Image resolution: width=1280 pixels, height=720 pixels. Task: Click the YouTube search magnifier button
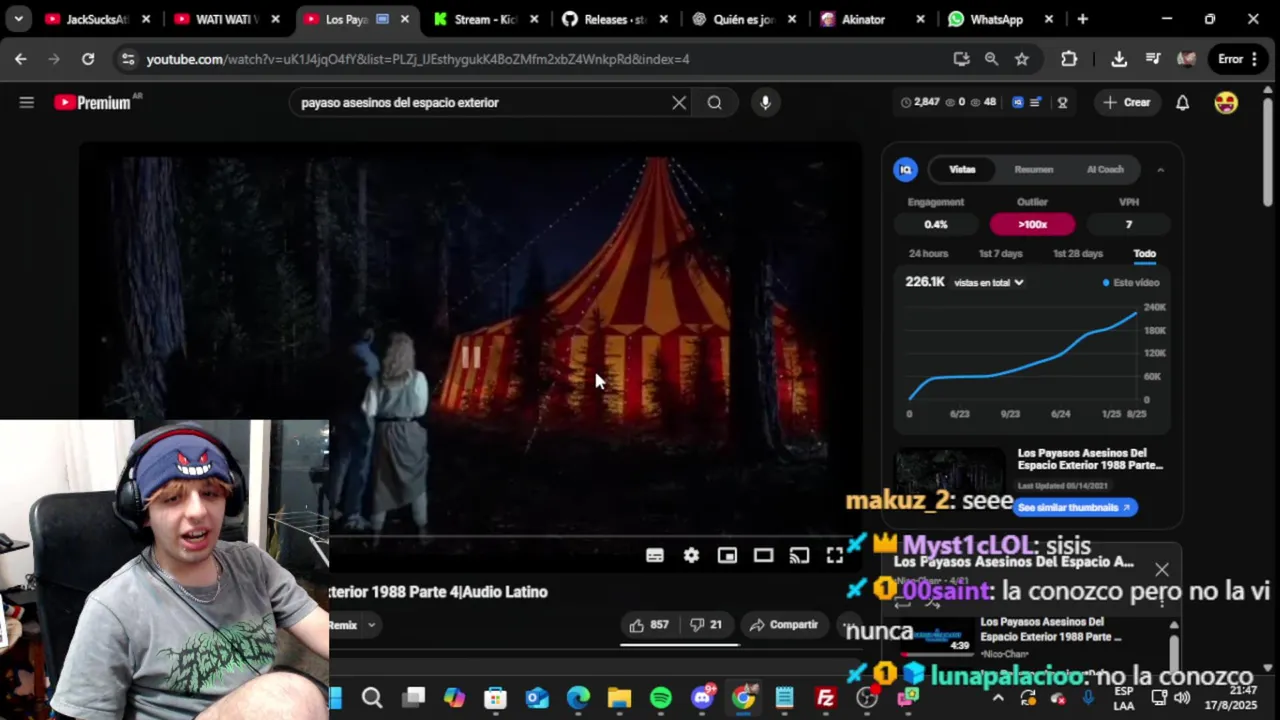point(715,102)
